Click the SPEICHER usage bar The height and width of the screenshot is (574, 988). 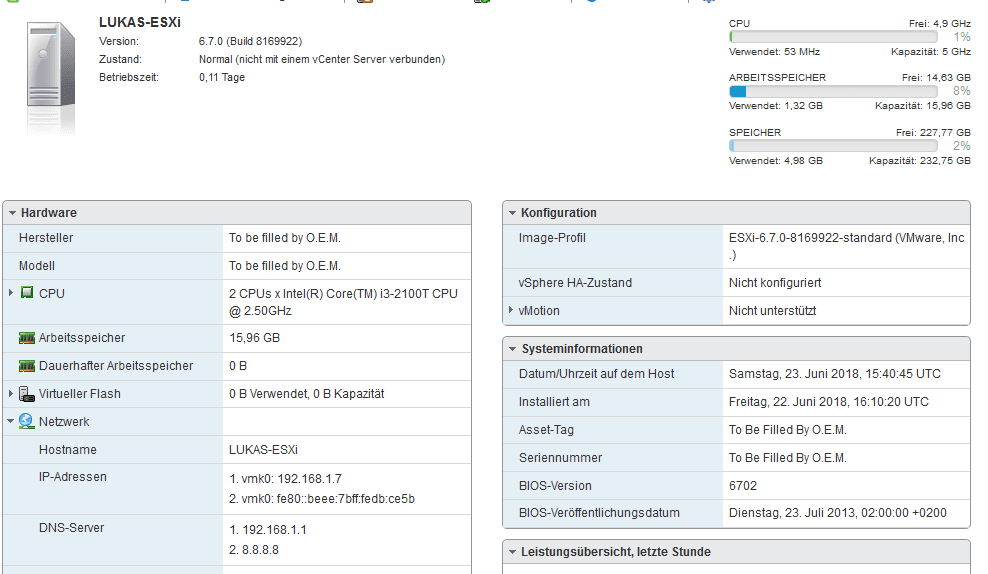pos(834,146)
